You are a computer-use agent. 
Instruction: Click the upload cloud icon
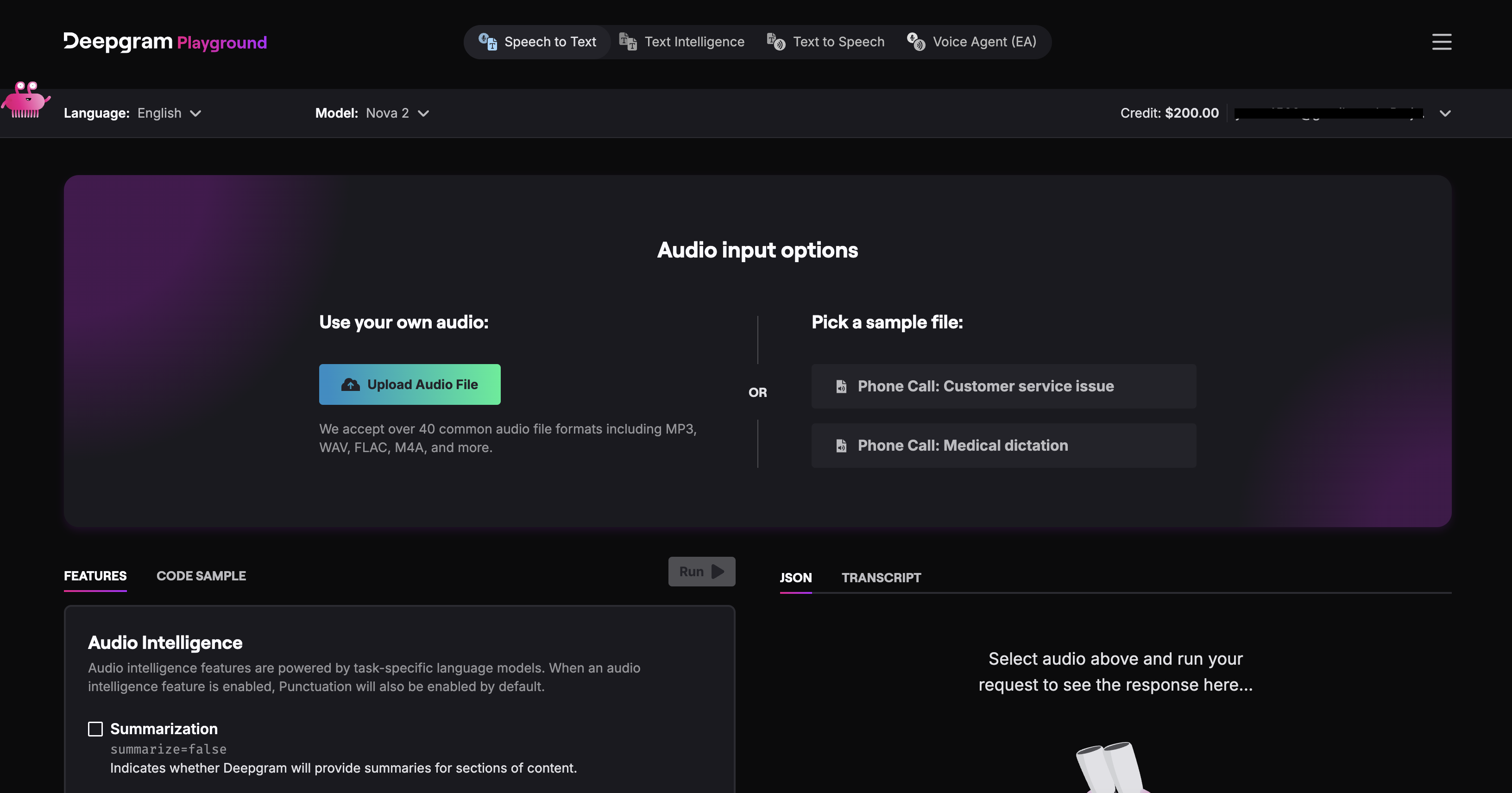(350, 384)
